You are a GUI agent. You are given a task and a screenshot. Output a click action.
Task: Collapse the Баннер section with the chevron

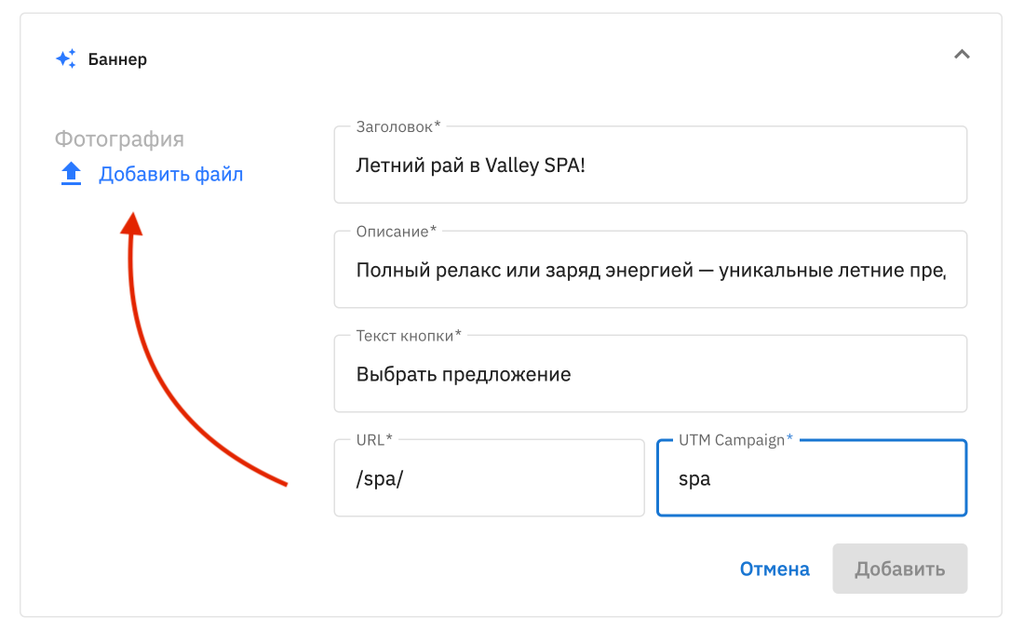click(x=961, y=55)
